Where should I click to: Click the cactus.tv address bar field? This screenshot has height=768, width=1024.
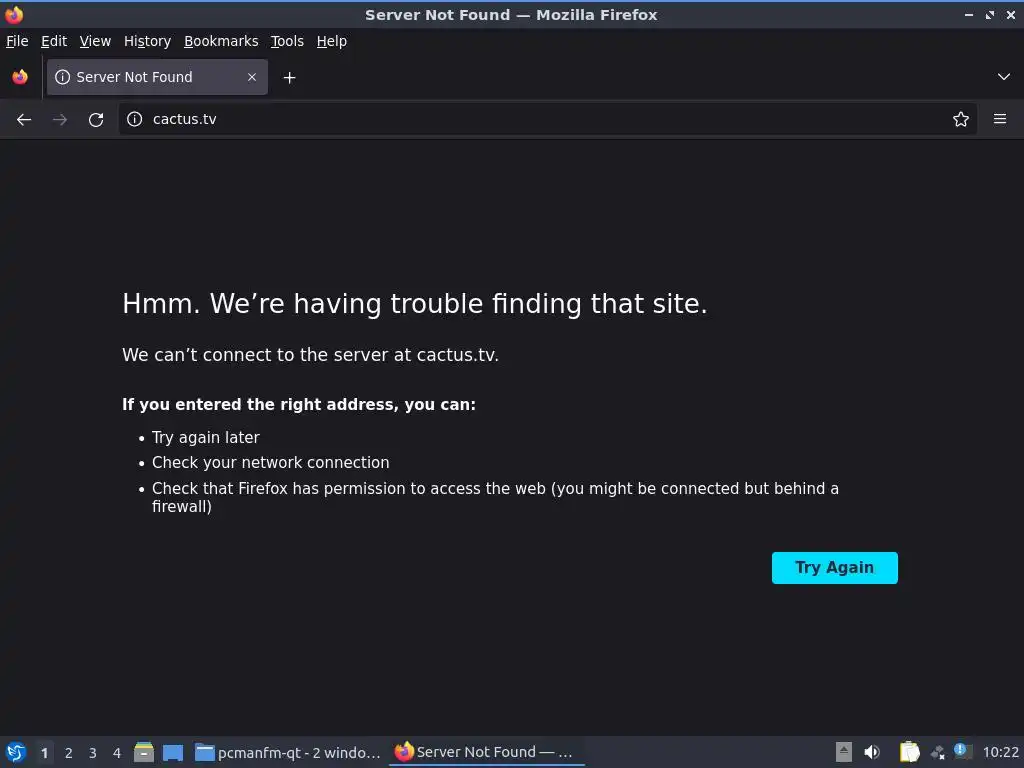[x=547, y=119]
